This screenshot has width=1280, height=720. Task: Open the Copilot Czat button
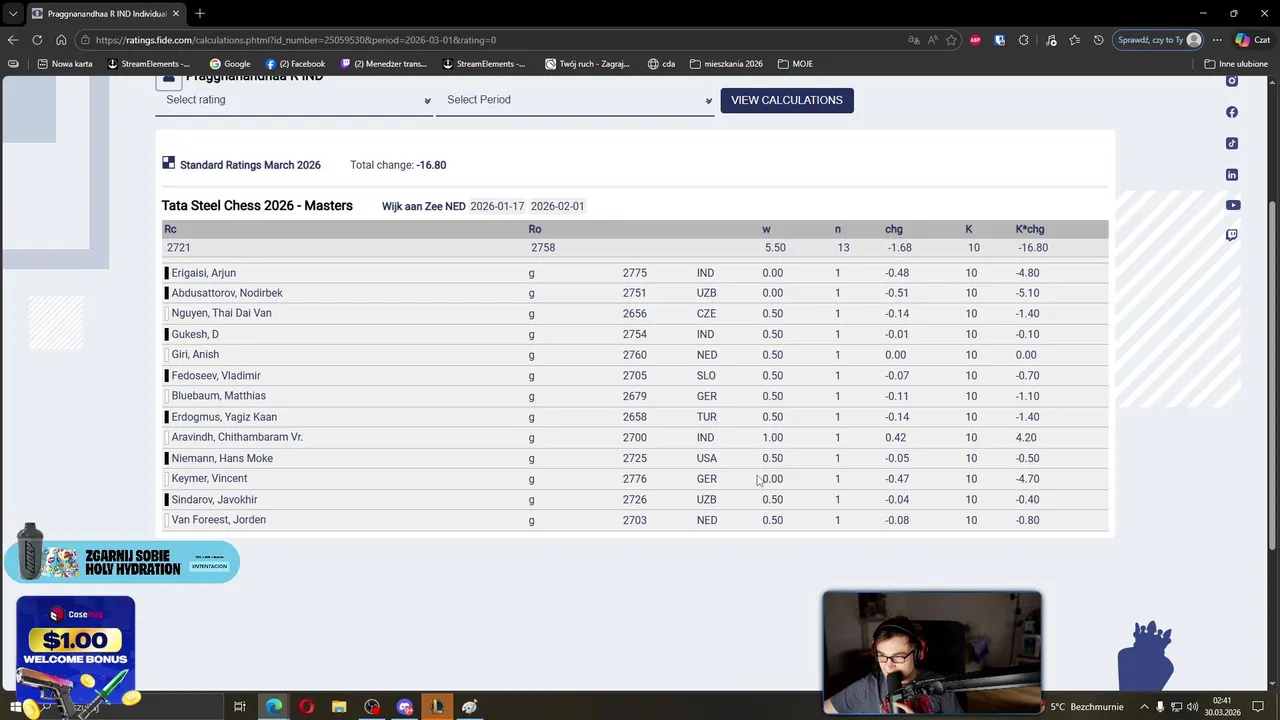click(1255, 40)
